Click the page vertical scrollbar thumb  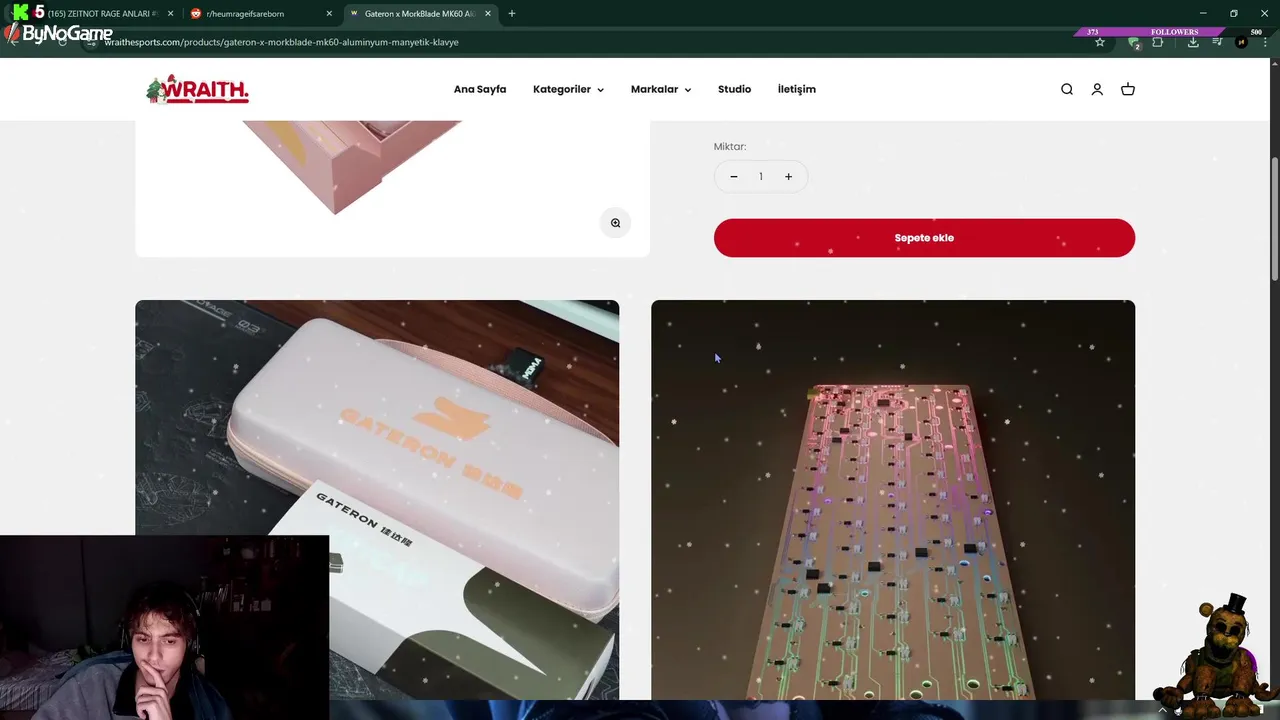(x=1275, y=218)
